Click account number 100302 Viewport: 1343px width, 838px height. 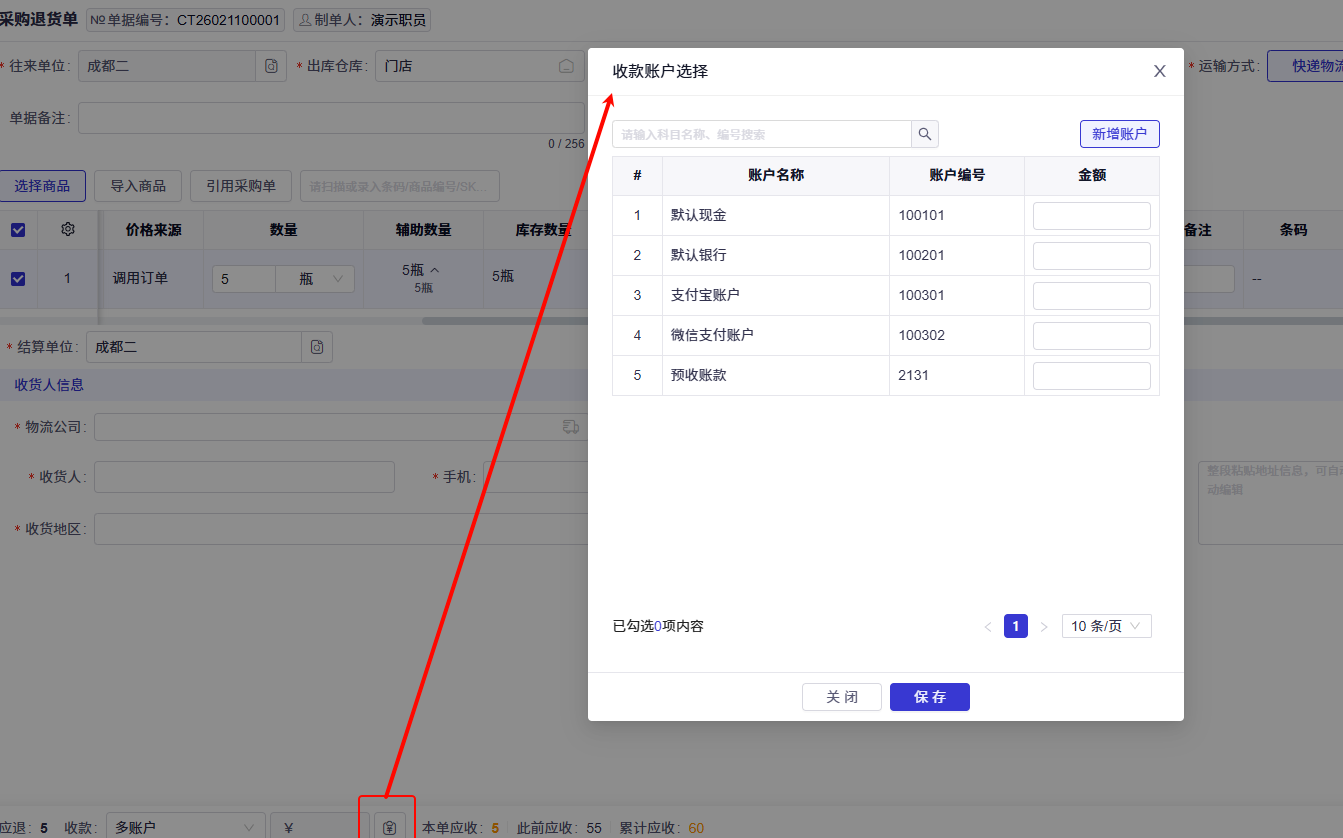(922, 335)
